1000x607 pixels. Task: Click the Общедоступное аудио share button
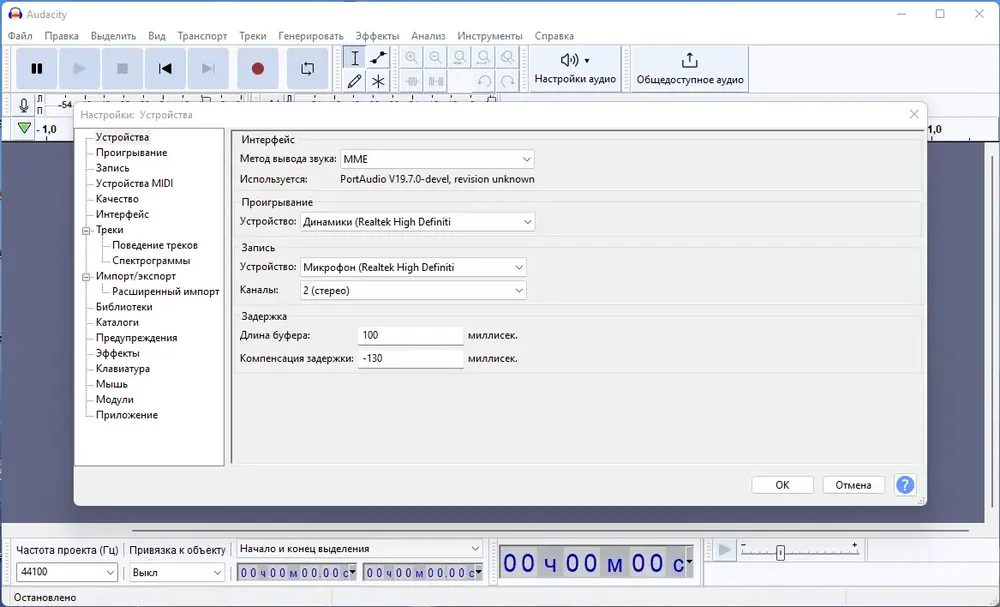[689, 69]
